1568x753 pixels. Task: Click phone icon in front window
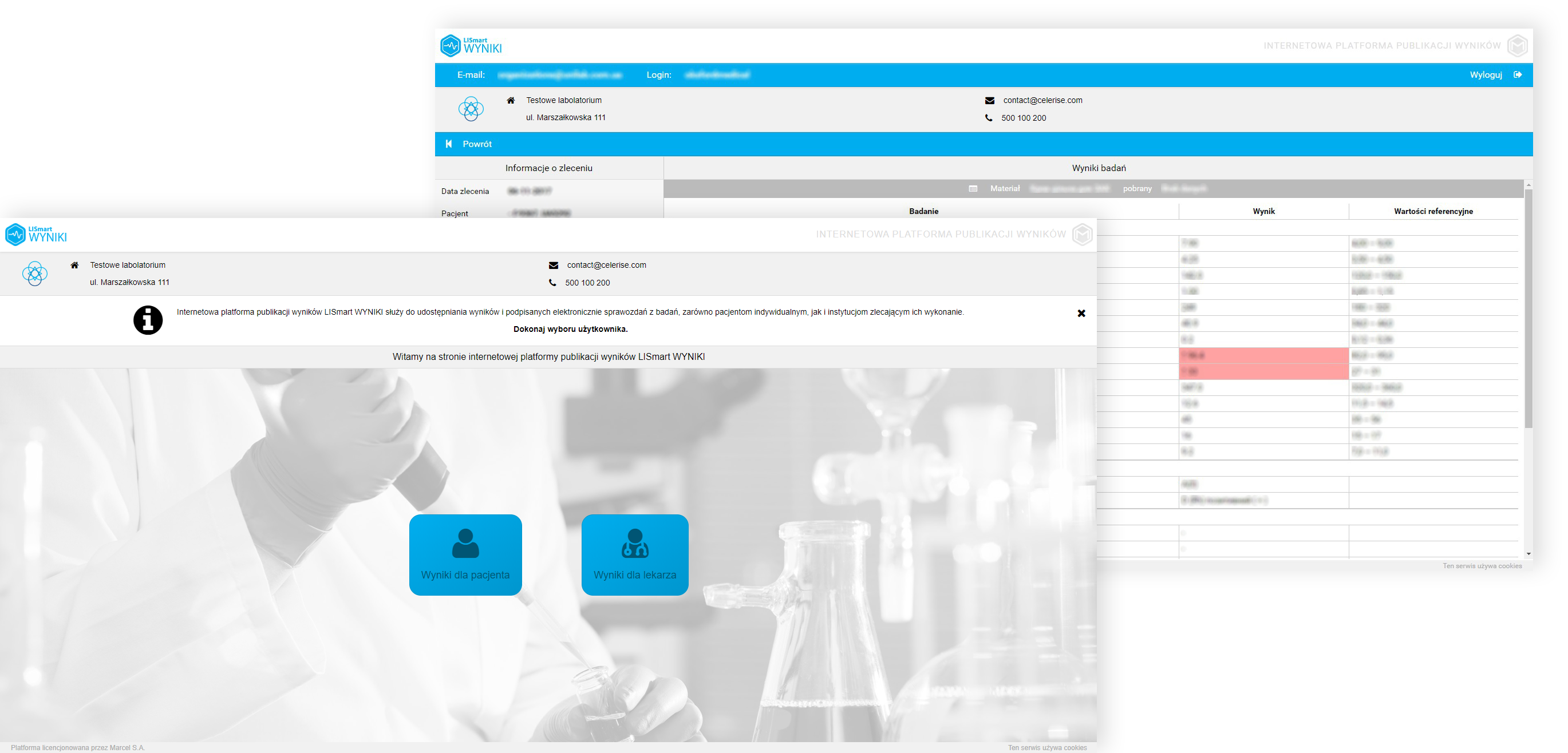click(x=552, y=283)
